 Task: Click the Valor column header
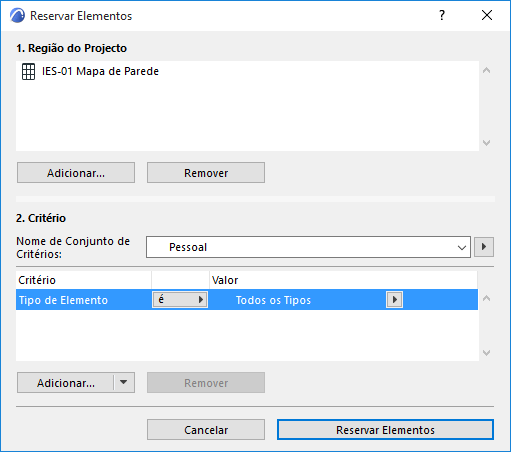click(343, 280)
